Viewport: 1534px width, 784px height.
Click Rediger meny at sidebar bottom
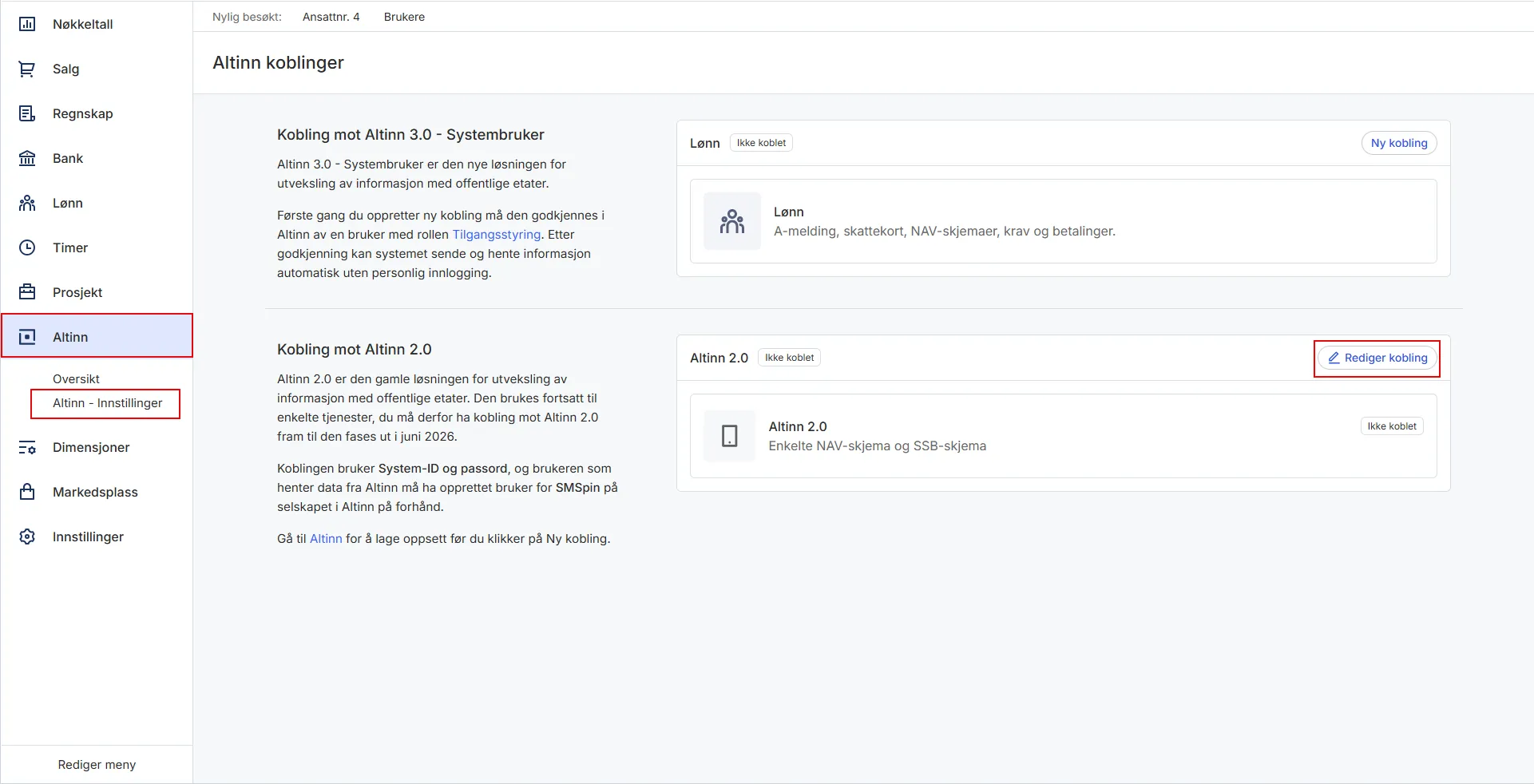(x=97, y=765)
